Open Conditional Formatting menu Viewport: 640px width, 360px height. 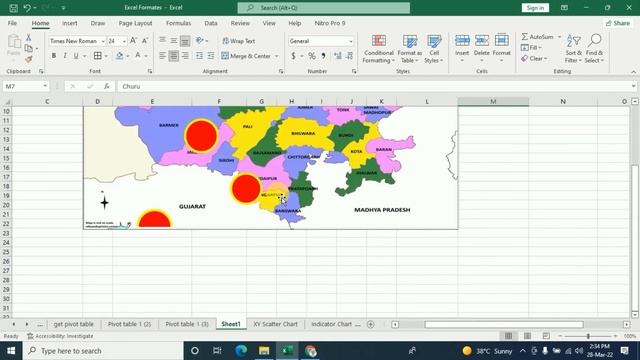click(x=379, y=49)
